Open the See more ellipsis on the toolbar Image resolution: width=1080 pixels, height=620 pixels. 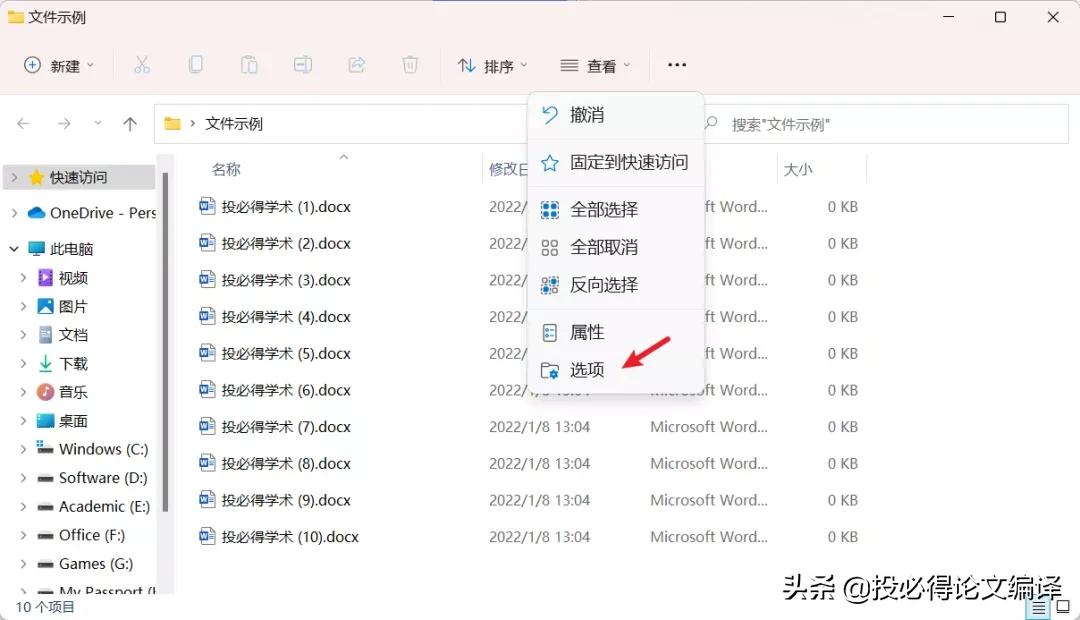point(676,64)
